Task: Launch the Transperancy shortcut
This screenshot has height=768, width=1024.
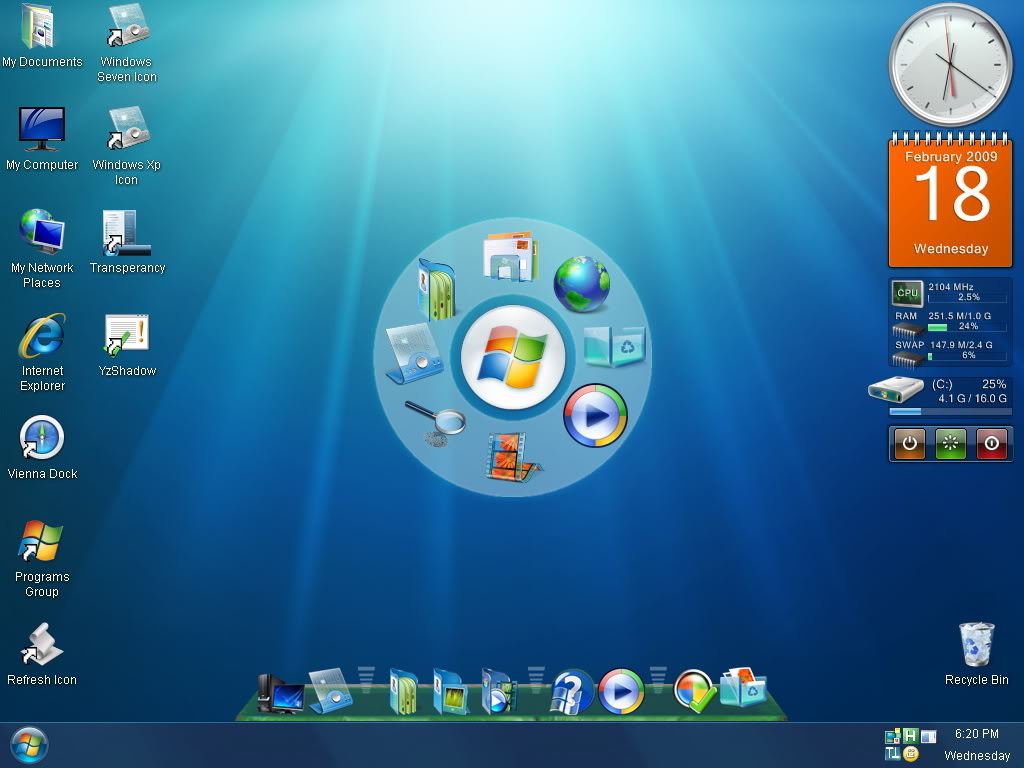Action: coord(127,242)
